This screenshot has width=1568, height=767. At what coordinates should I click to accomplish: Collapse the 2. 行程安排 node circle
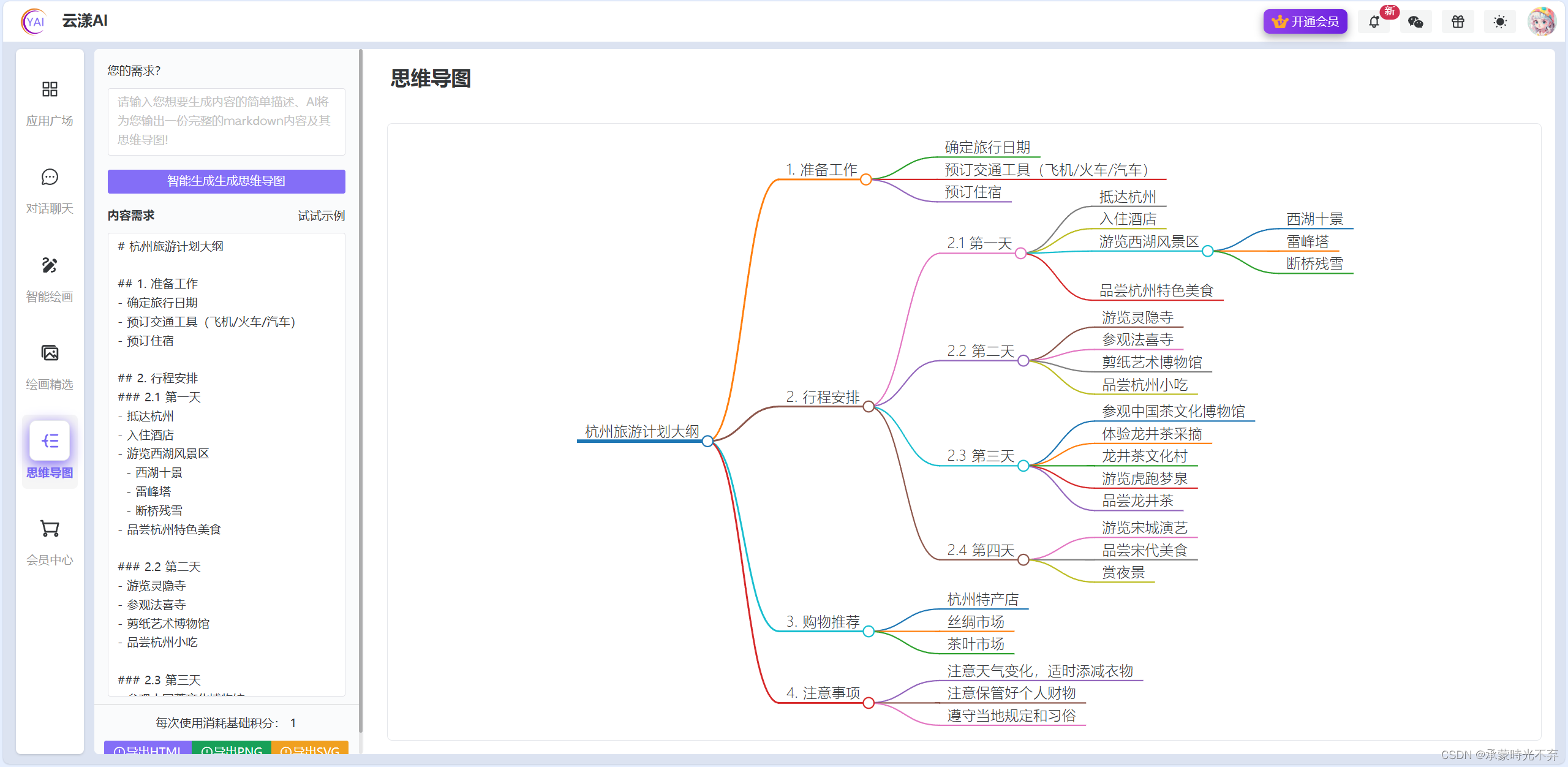point(868,407)
